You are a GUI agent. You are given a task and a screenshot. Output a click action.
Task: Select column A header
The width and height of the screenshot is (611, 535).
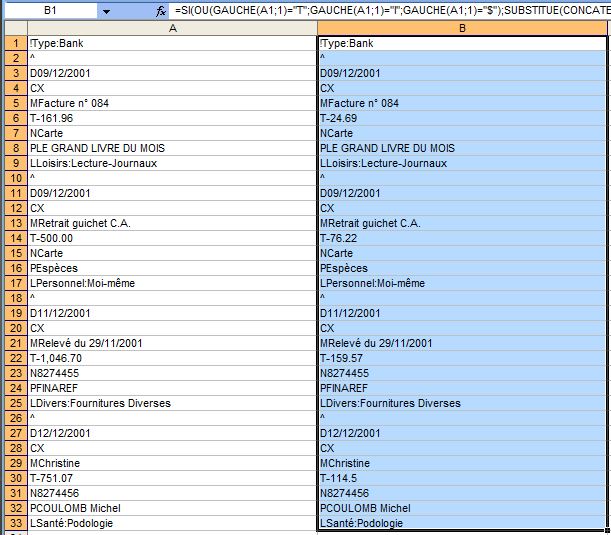coord(172,29)
